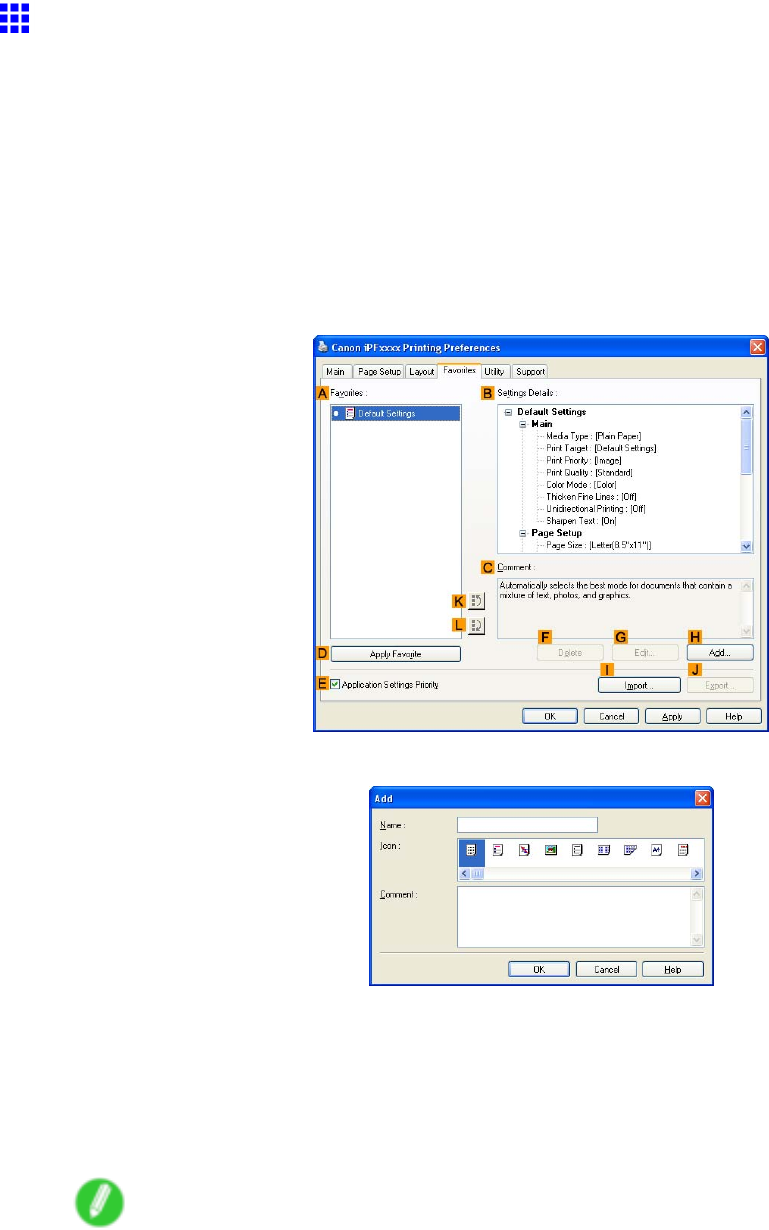The width and height of the screenshot is (769, 1230).
Task: Go to the Layout tab
Action: click(x=422, y=372)
